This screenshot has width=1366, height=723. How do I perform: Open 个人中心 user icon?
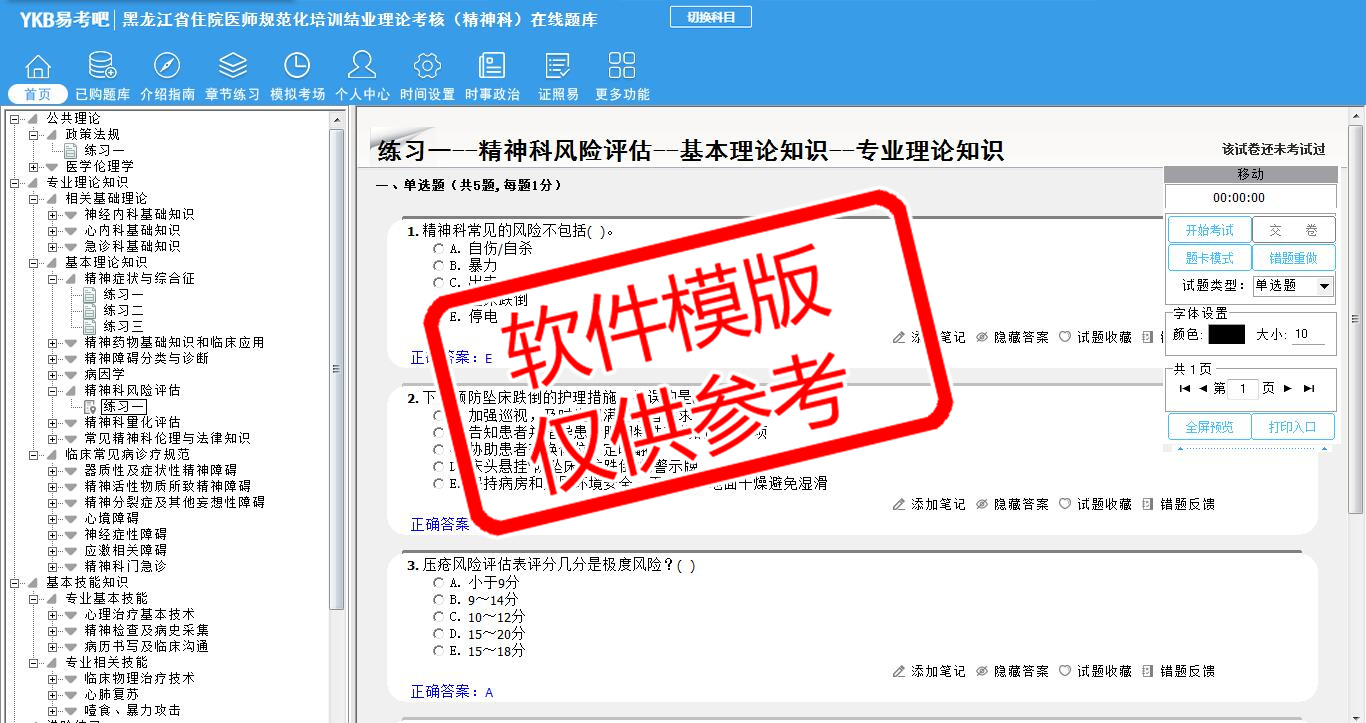point(362,66)
